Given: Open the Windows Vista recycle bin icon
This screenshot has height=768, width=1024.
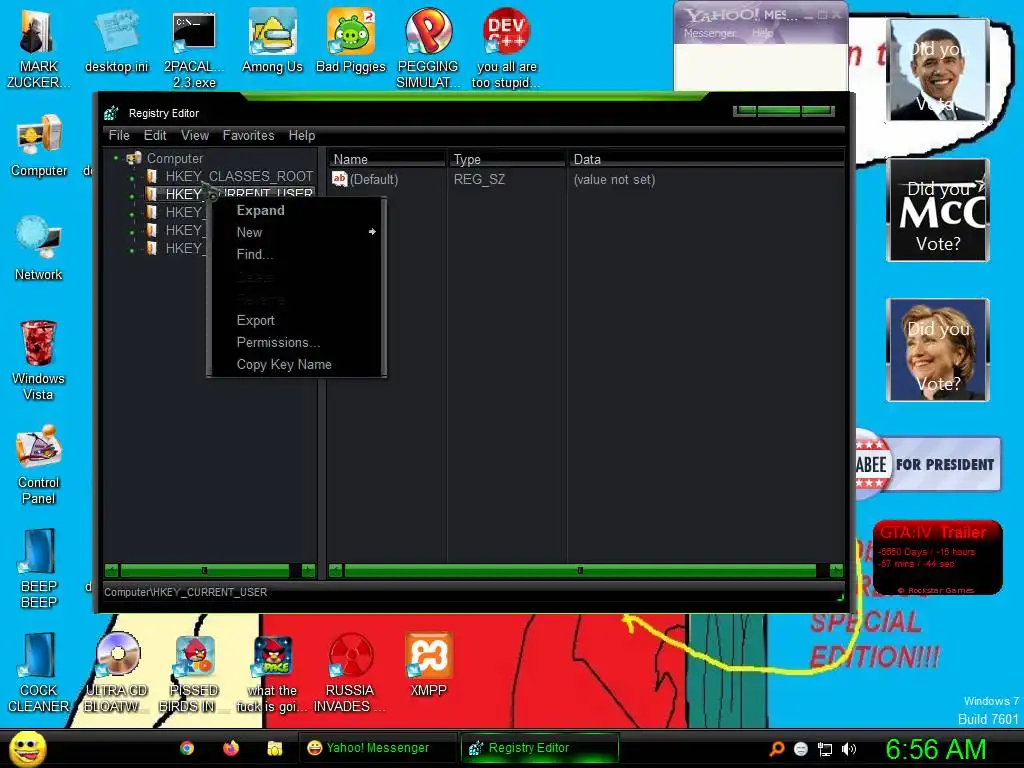Looking at the screenshot, I should point(39,359).
